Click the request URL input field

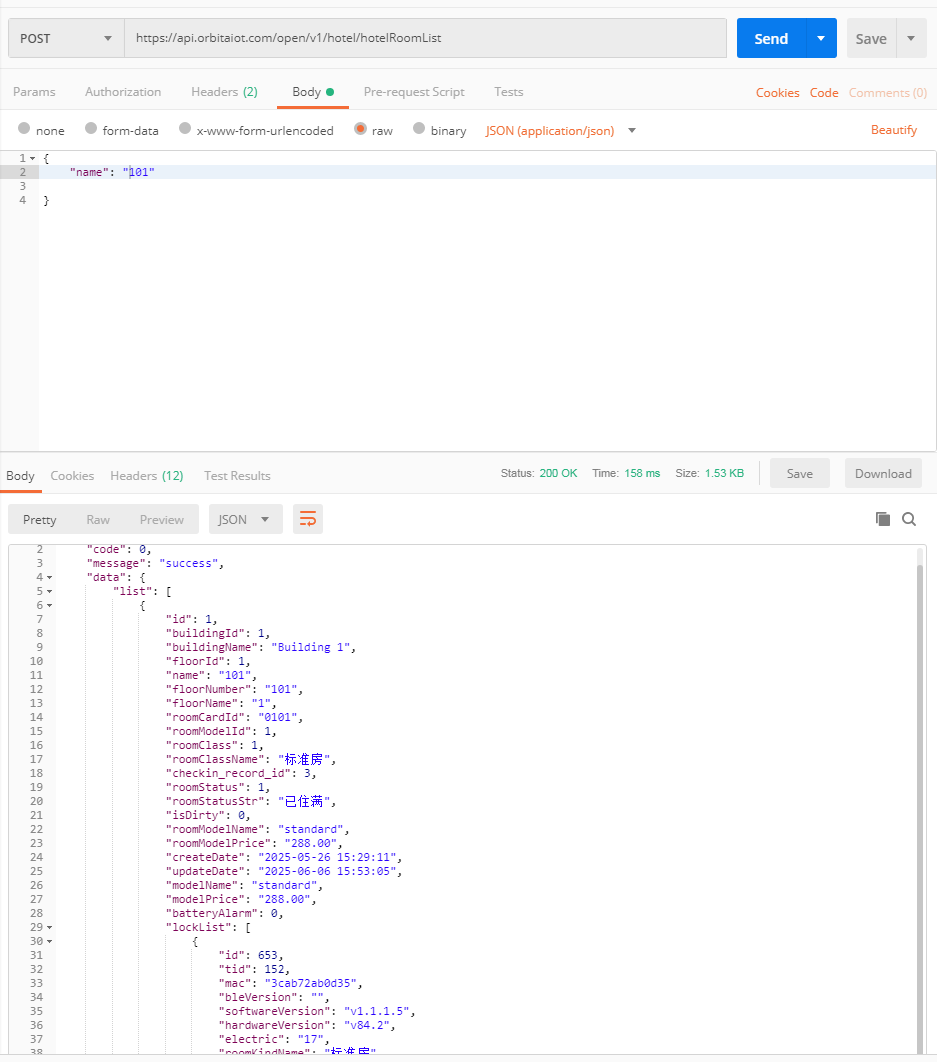tap(425, 38)
